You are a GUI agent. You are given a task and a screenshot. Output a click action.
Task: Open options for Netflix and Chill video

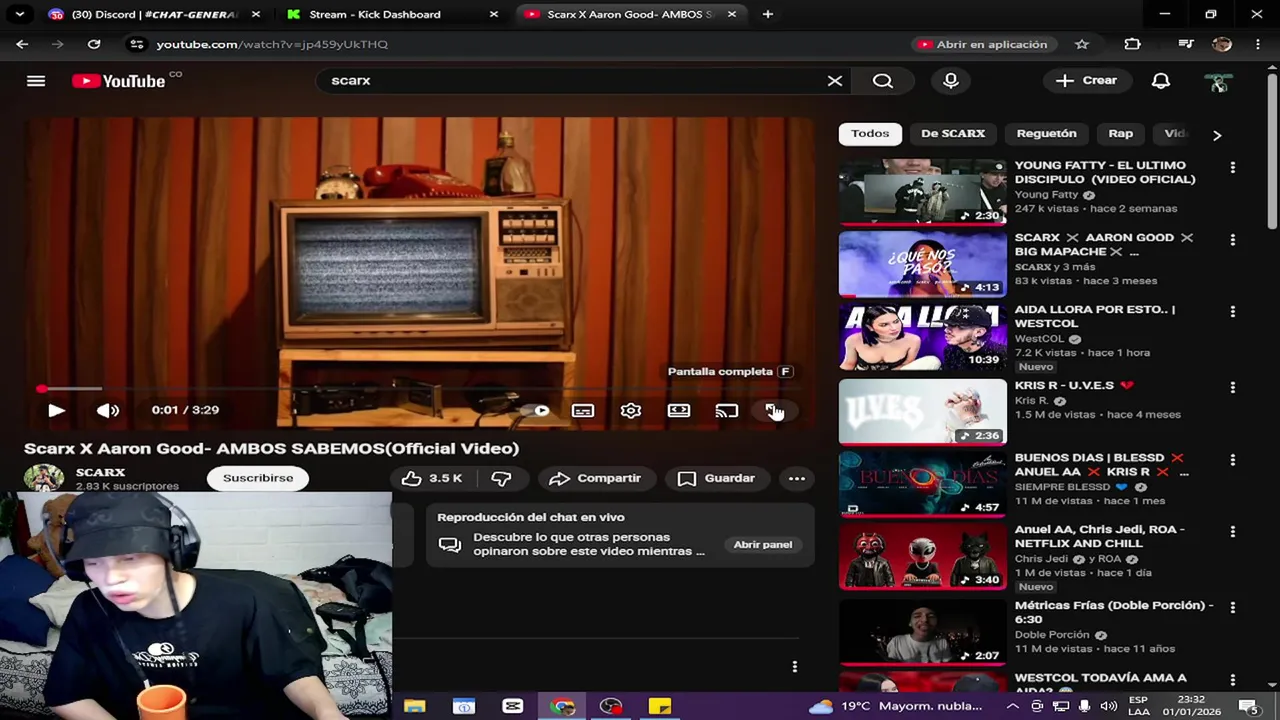[x=1233, y=532]
